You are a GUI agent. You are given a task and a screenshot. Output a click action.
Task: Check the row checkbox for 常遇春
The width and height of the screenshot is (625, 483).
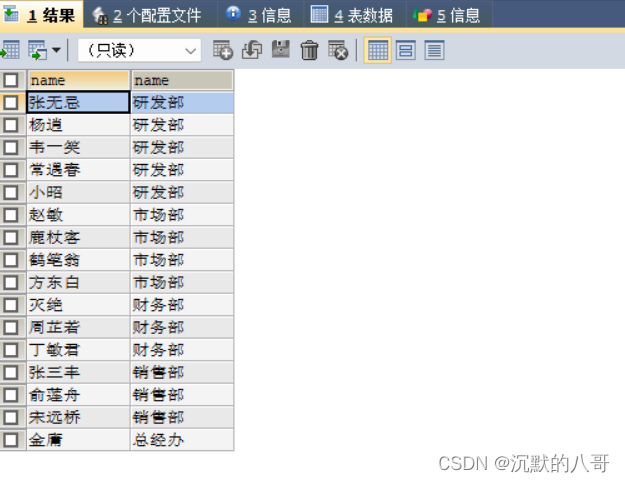tap(11, 170)
